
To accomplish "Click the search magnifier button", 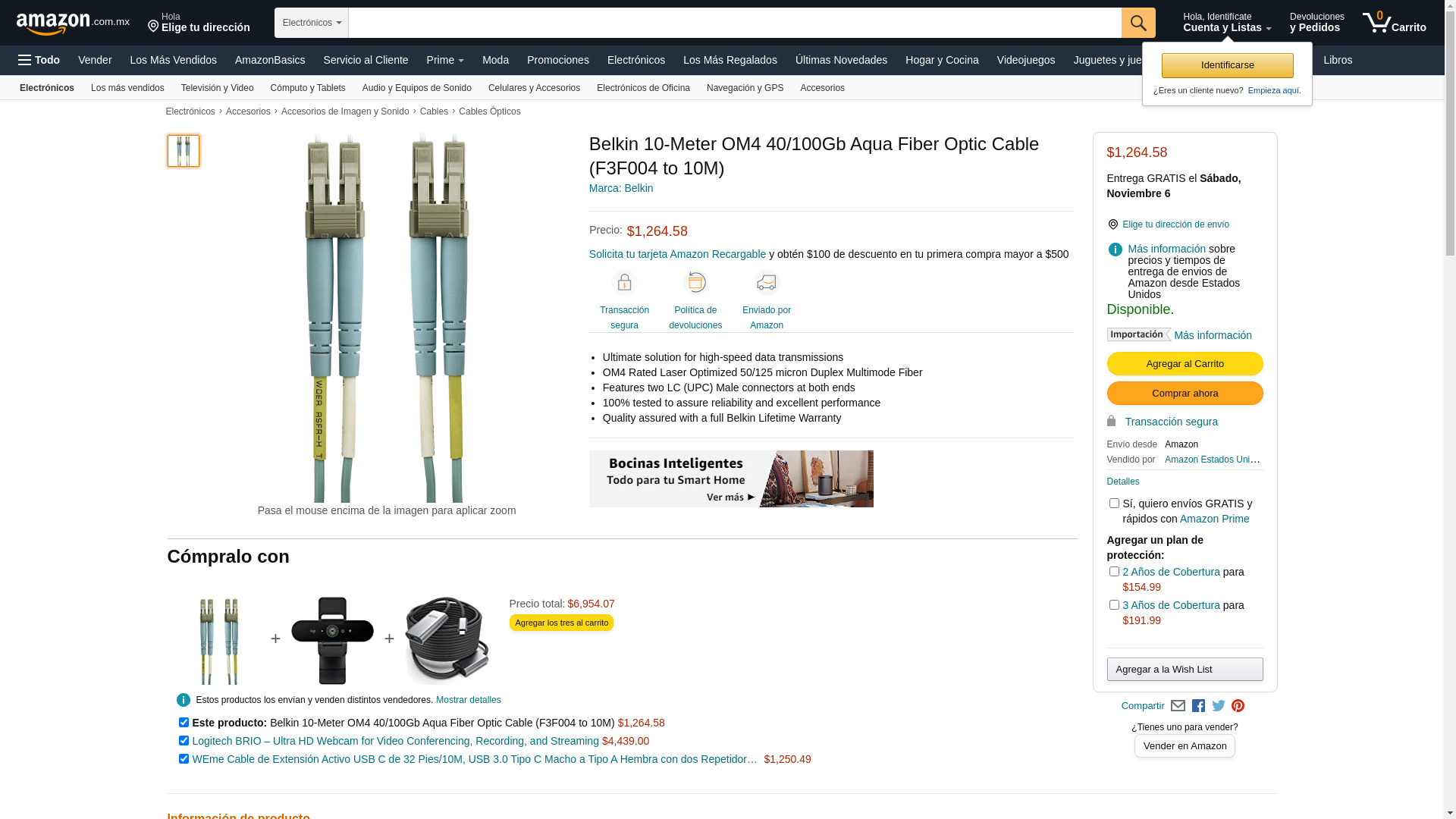I will pos(1137,23).
